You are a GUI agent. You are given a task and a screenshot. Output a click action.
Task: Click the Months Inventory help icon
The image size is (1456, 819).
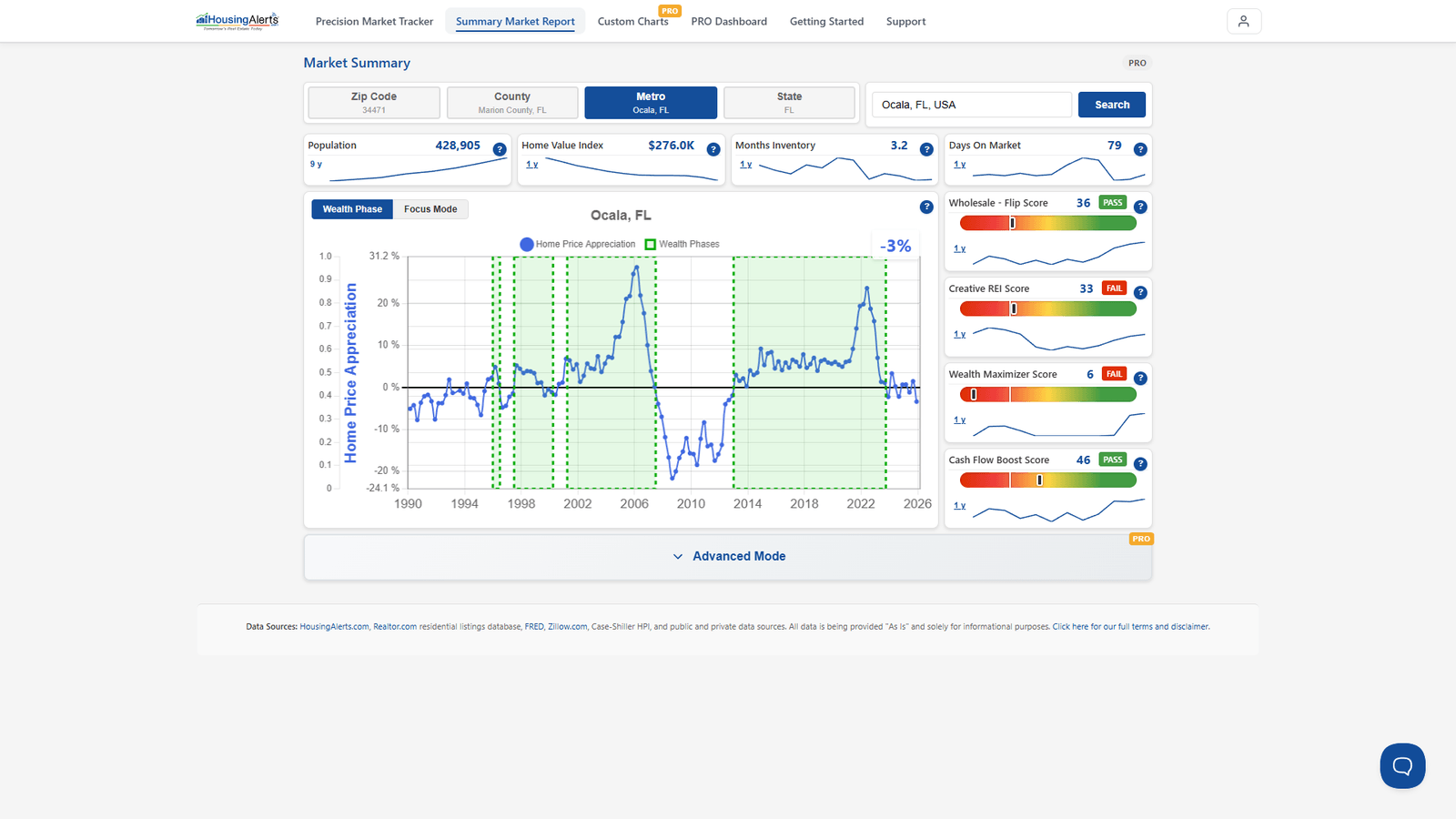tap(926, 149)
